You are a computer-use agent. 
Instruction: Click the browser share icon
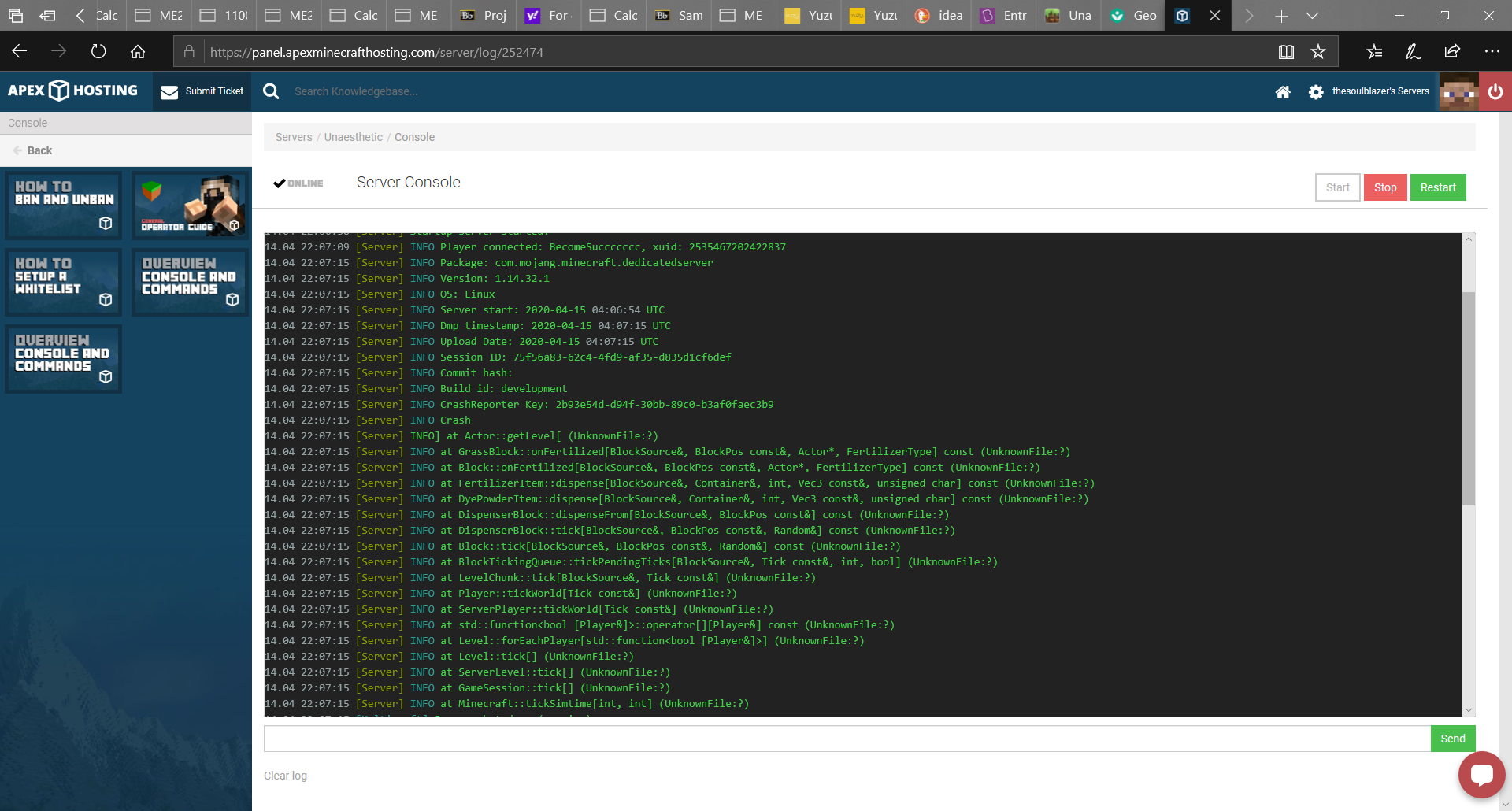[x=1452, y=52]
